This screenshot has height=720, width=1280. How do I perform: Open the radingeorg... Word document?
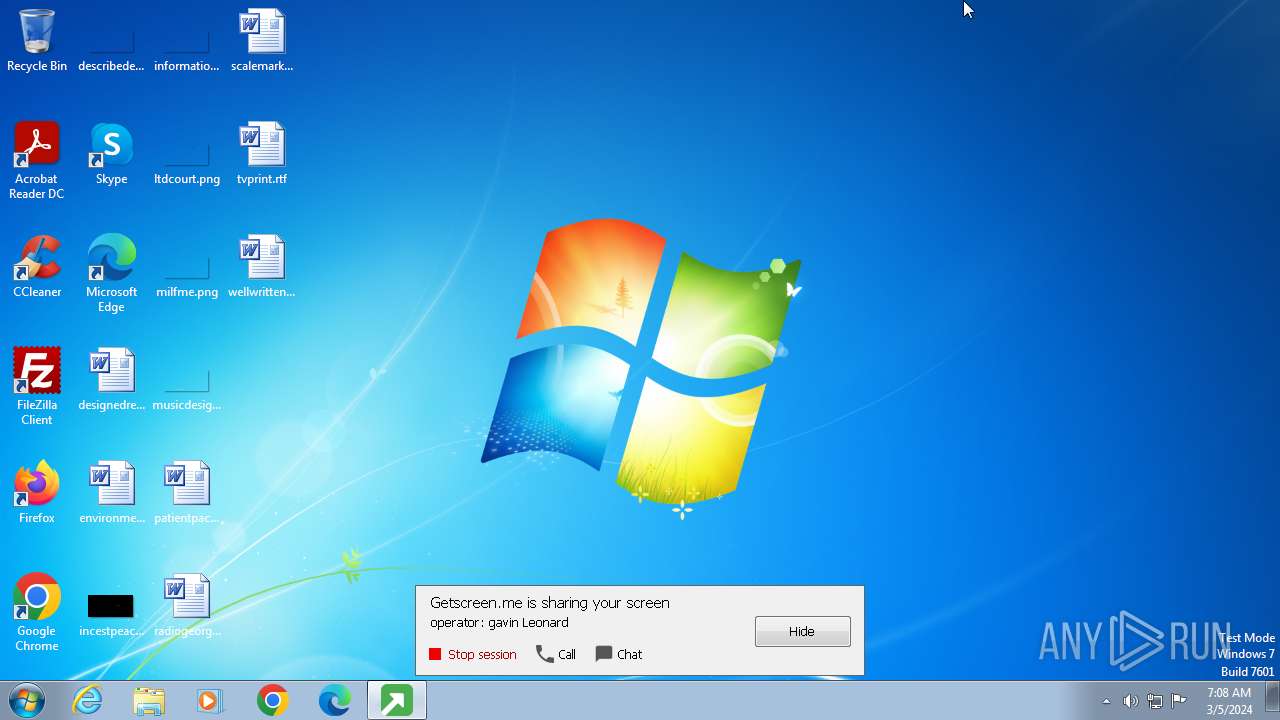(187, 606)
